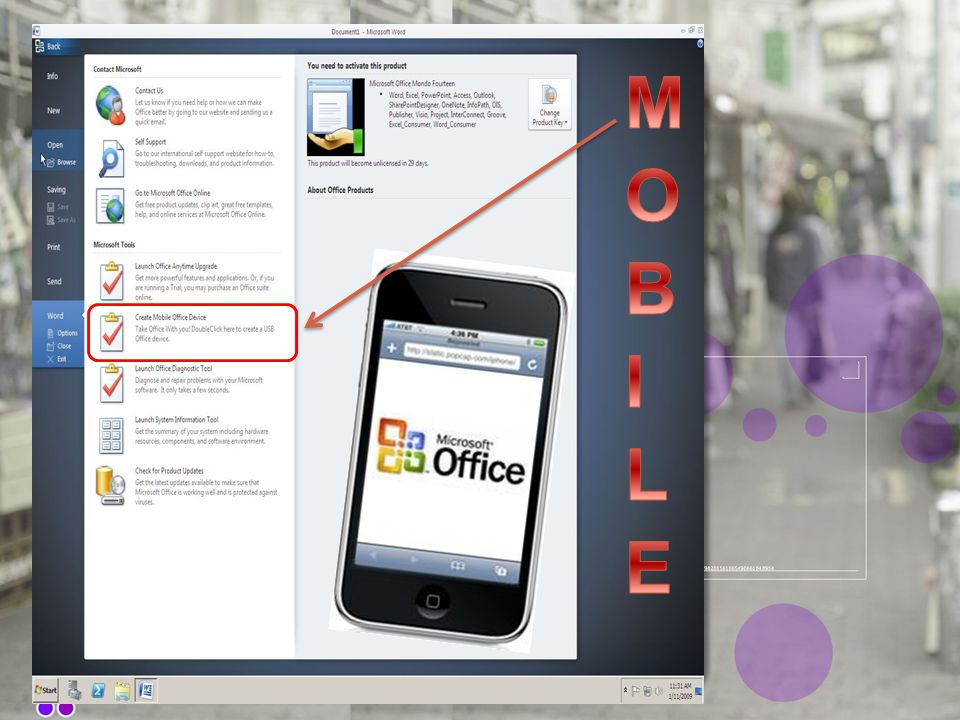This screenshot has height=720, width=960.
Task: Click the product activation image
Action: 336,117
